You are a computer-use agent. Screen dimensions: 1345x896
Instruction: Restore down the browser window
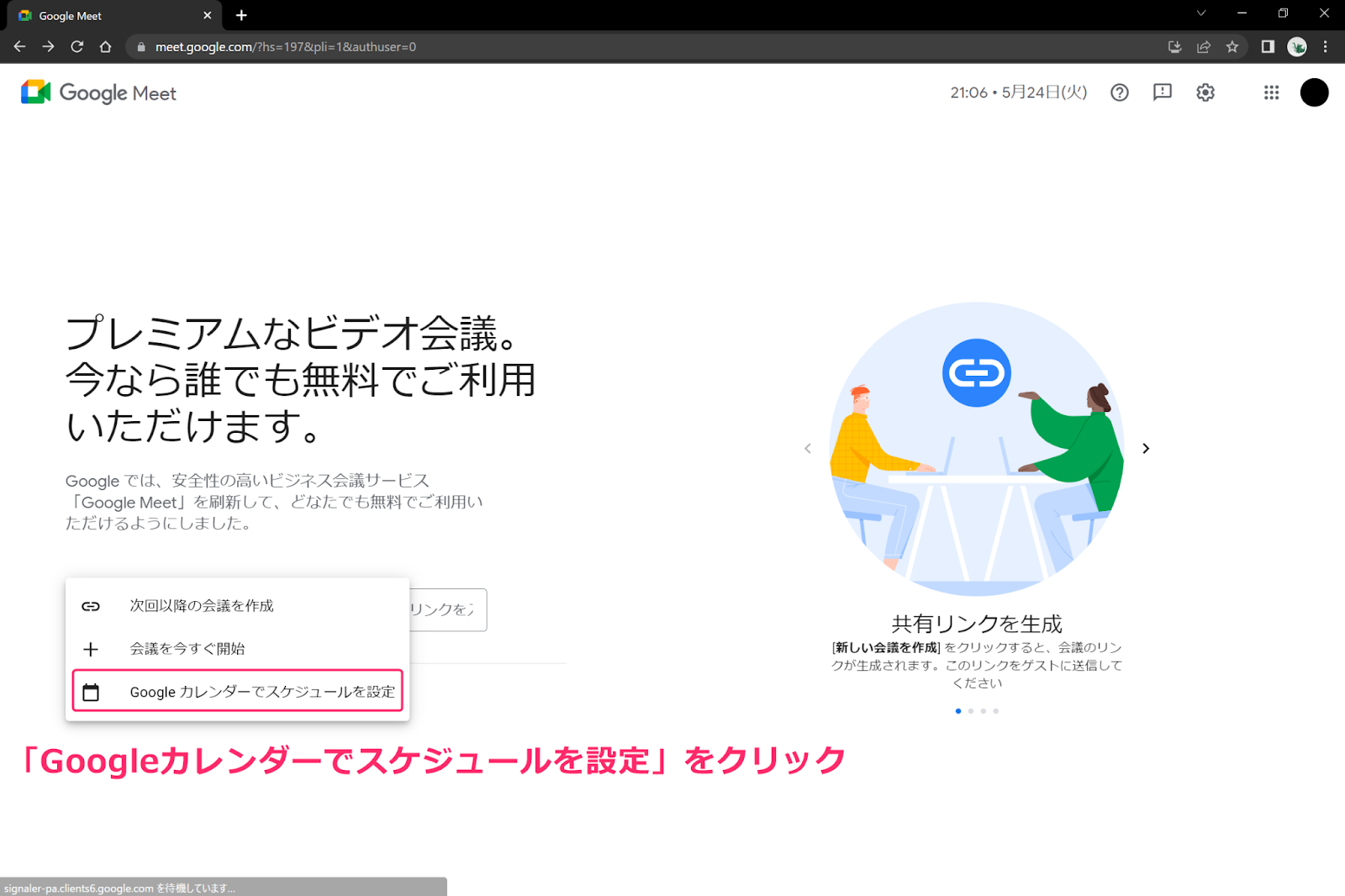[1283, 13]
